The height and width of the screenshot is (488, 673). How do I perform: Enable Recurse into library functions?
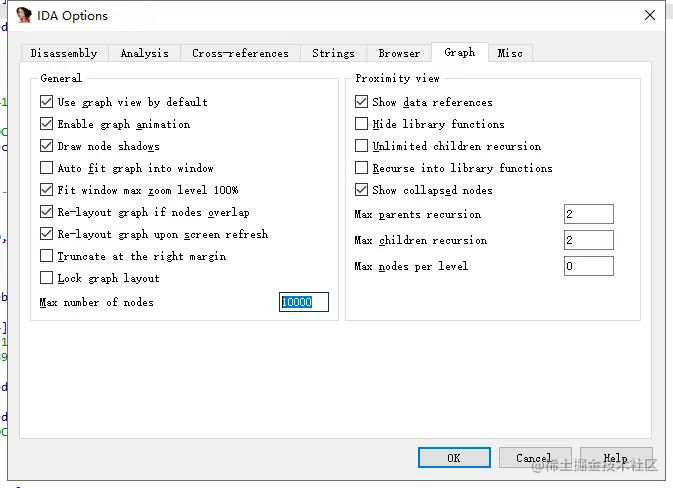361,167
